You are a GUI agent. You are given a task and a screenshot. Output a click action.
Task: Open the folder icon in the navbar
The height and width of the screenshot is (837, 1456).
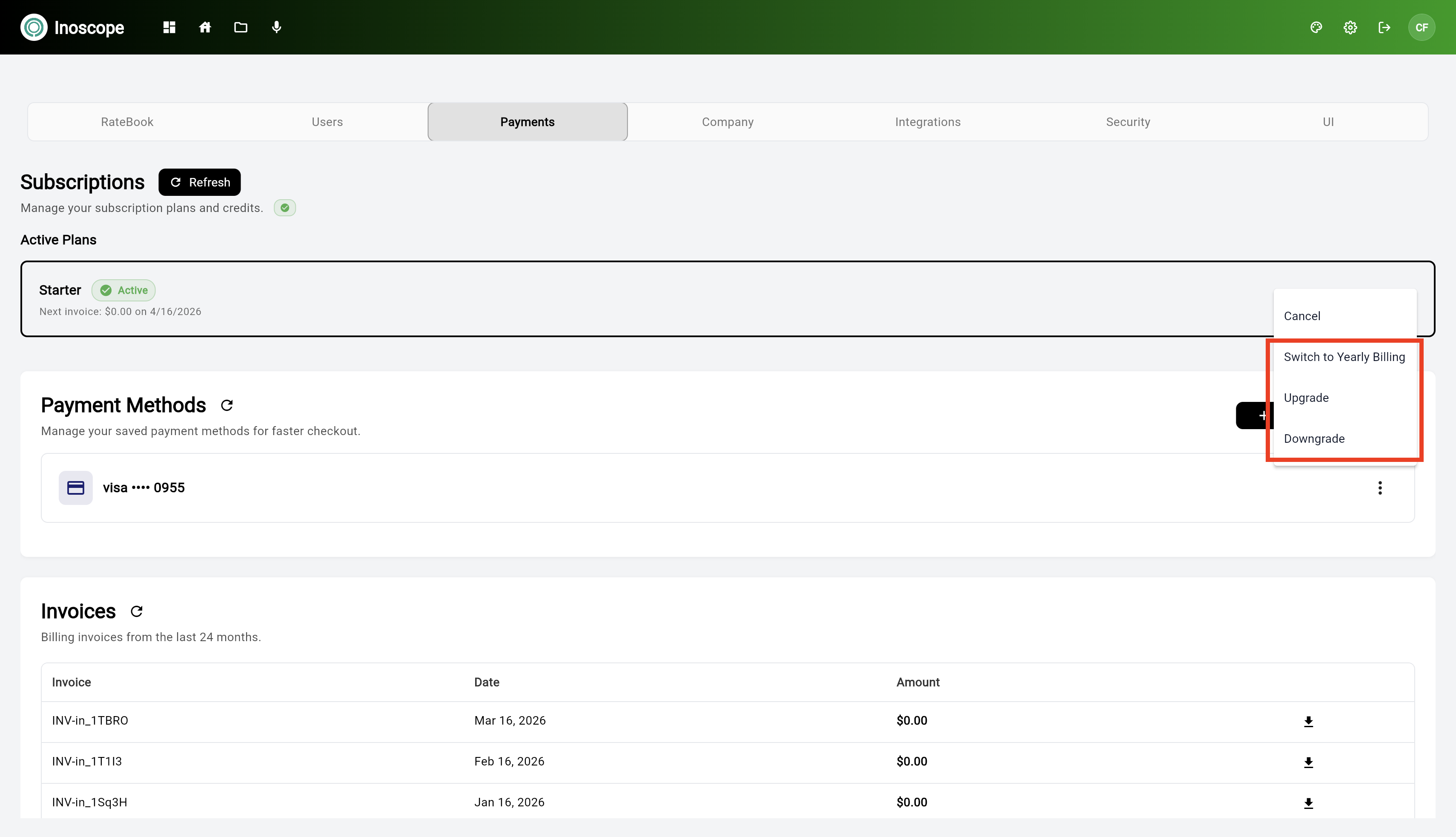tap(240, 27)
